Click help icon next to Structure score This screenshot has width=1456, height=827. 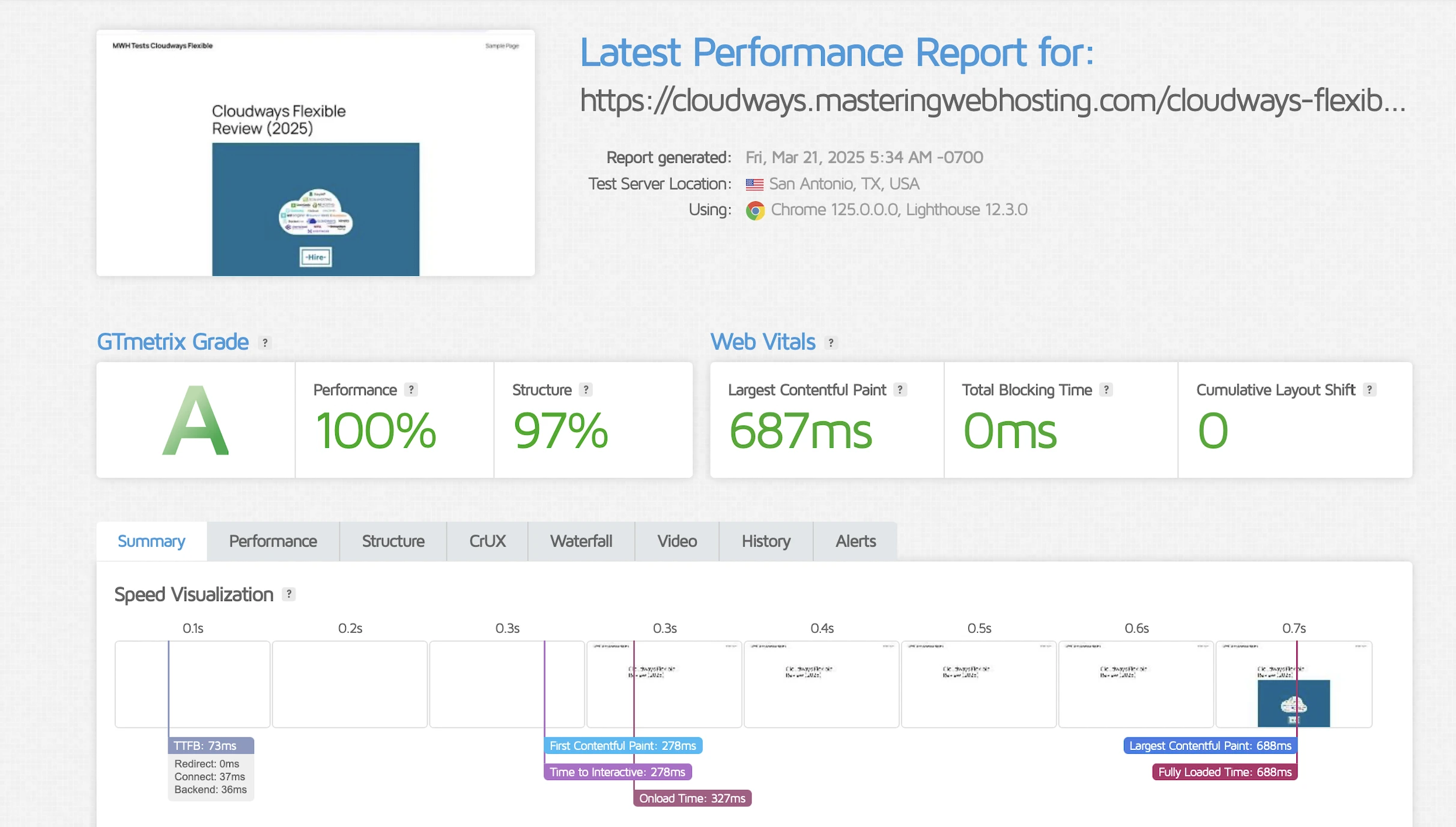coord(586,389)
